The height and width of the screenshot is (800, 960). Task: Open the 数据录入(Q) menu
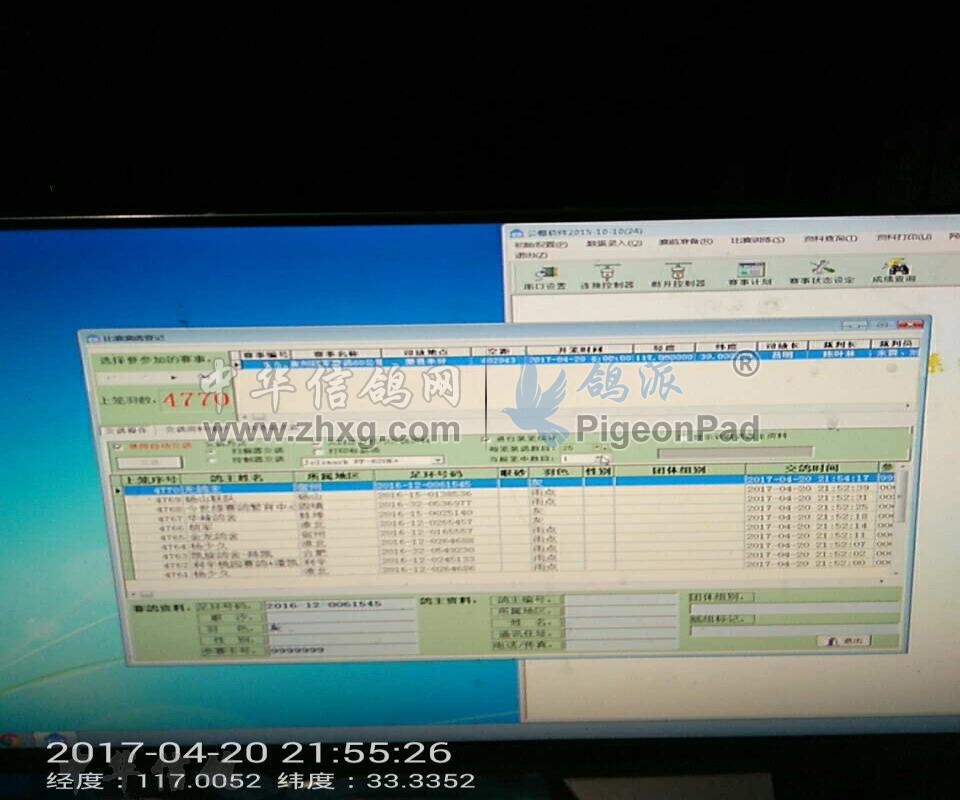point(614,243)
